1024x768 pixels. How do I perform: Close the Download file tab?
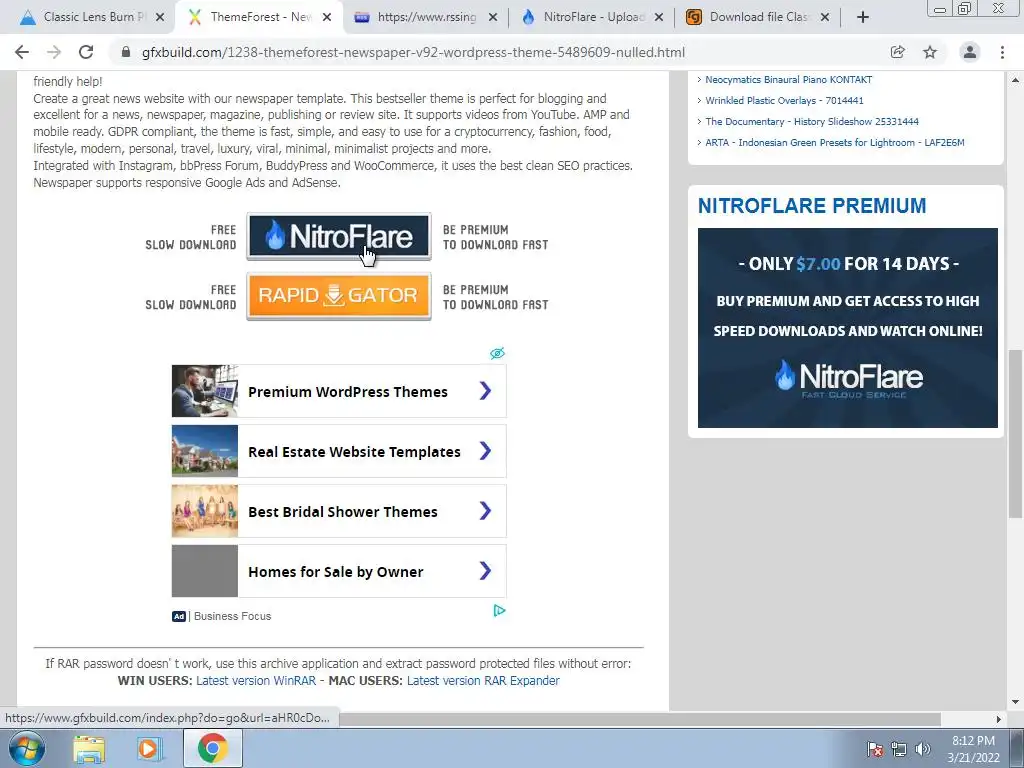(825, 17)
